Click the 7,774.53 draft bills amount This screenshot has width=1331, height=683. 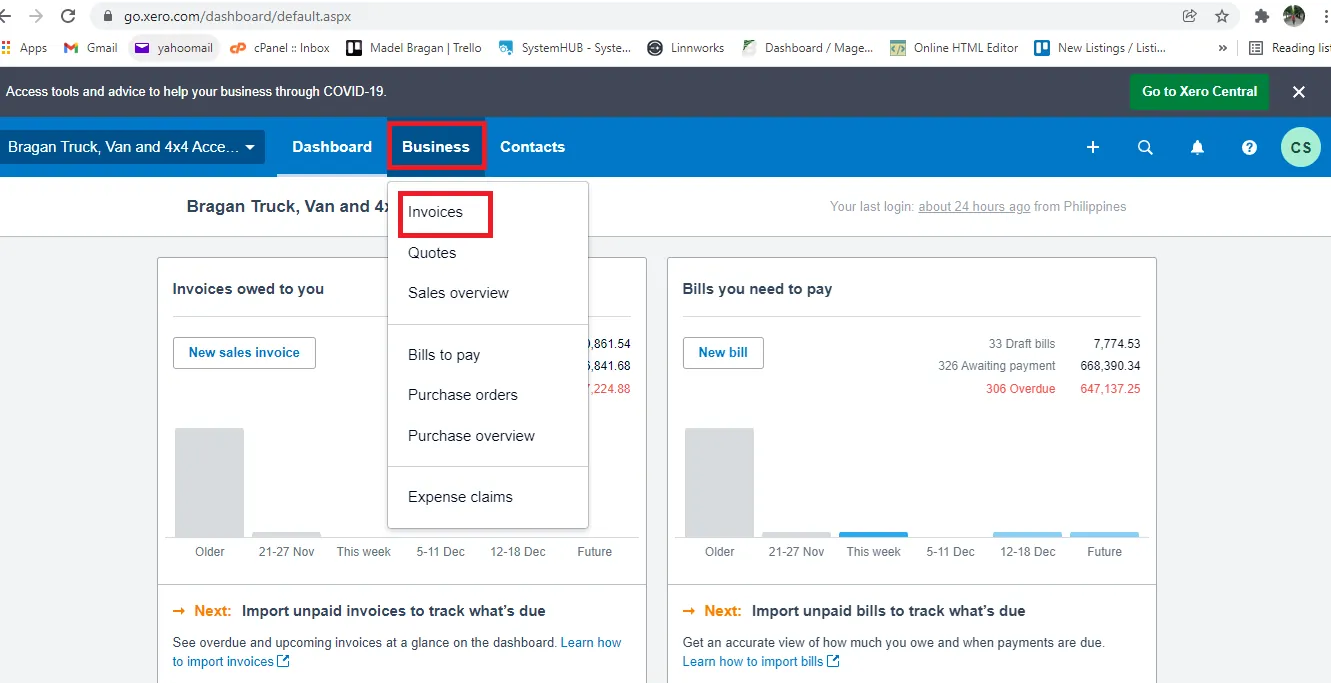click(x=1117, y=344)
